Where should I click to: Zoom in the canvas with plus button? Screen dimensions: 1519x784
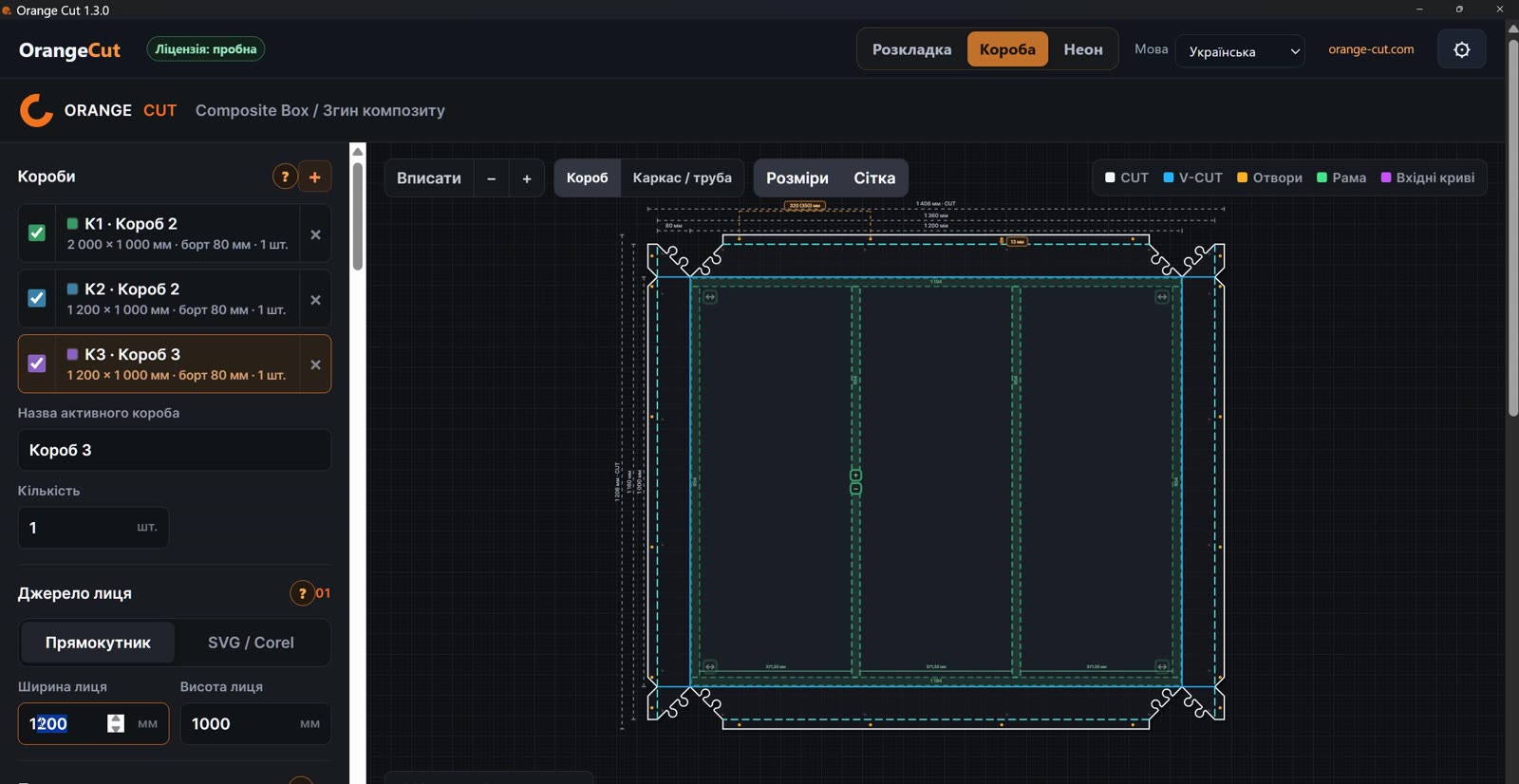[x=527, y=178]
